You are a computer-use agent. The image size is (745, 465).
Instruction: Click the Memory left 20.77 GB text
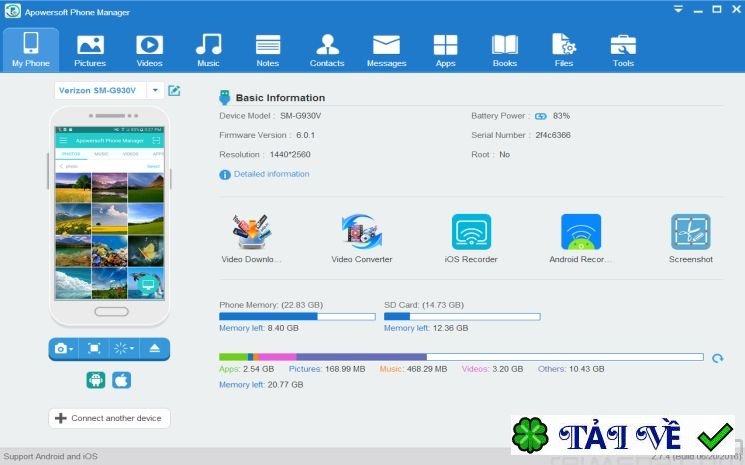[261, 385]
